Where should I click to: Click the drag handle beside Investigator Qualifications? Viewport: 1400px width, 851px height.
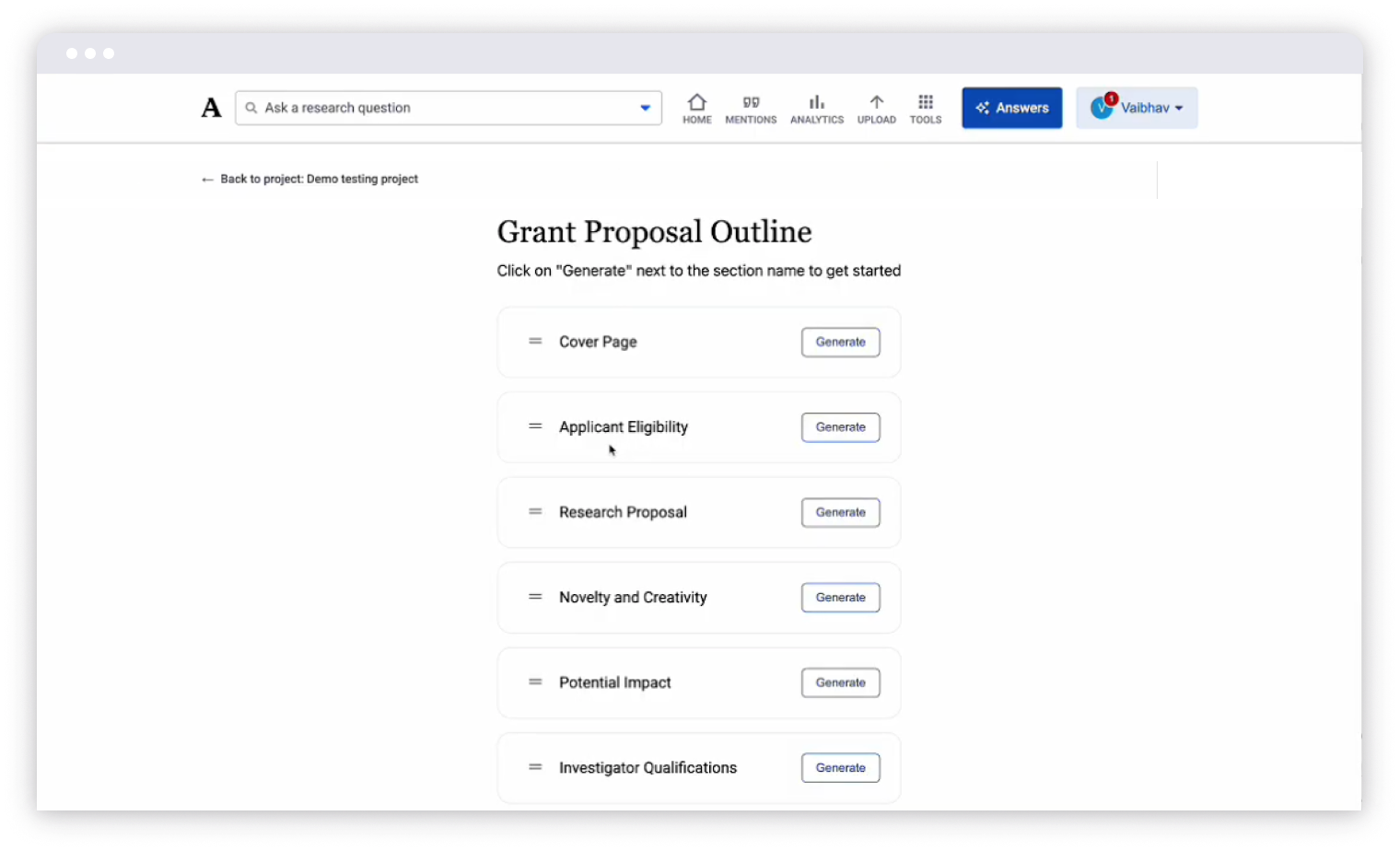pyautogui.click(x=535, y=767)
